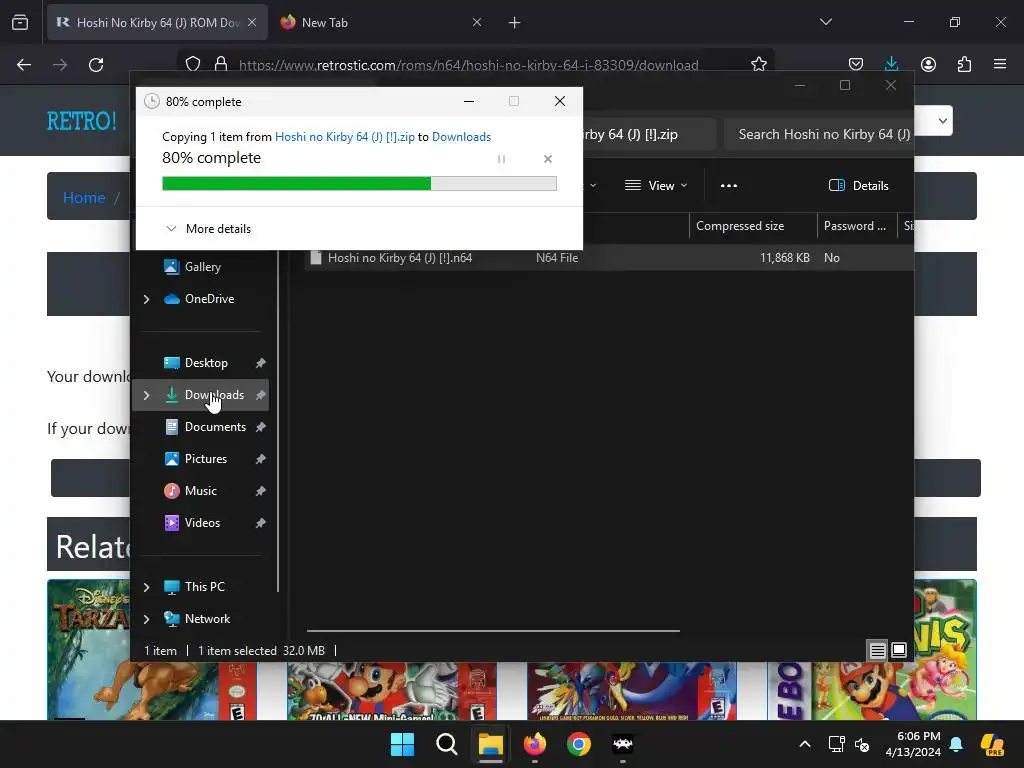Viewport: 1024px width, 768px height.
Task: Open taskbar Search
Action: tap(447, 744)
